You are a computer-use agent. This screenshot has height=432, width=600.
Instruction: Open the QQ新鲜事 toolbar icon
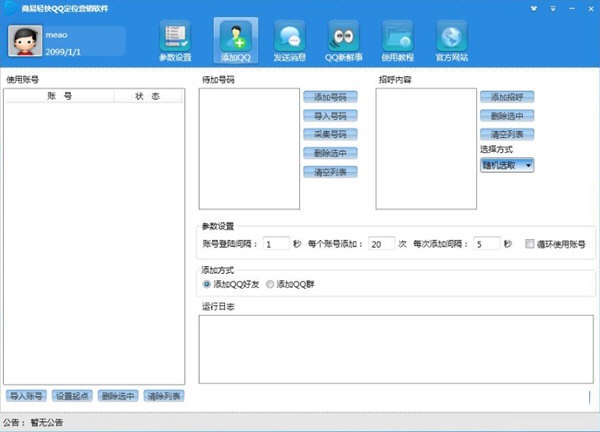(x=344, y=41)
